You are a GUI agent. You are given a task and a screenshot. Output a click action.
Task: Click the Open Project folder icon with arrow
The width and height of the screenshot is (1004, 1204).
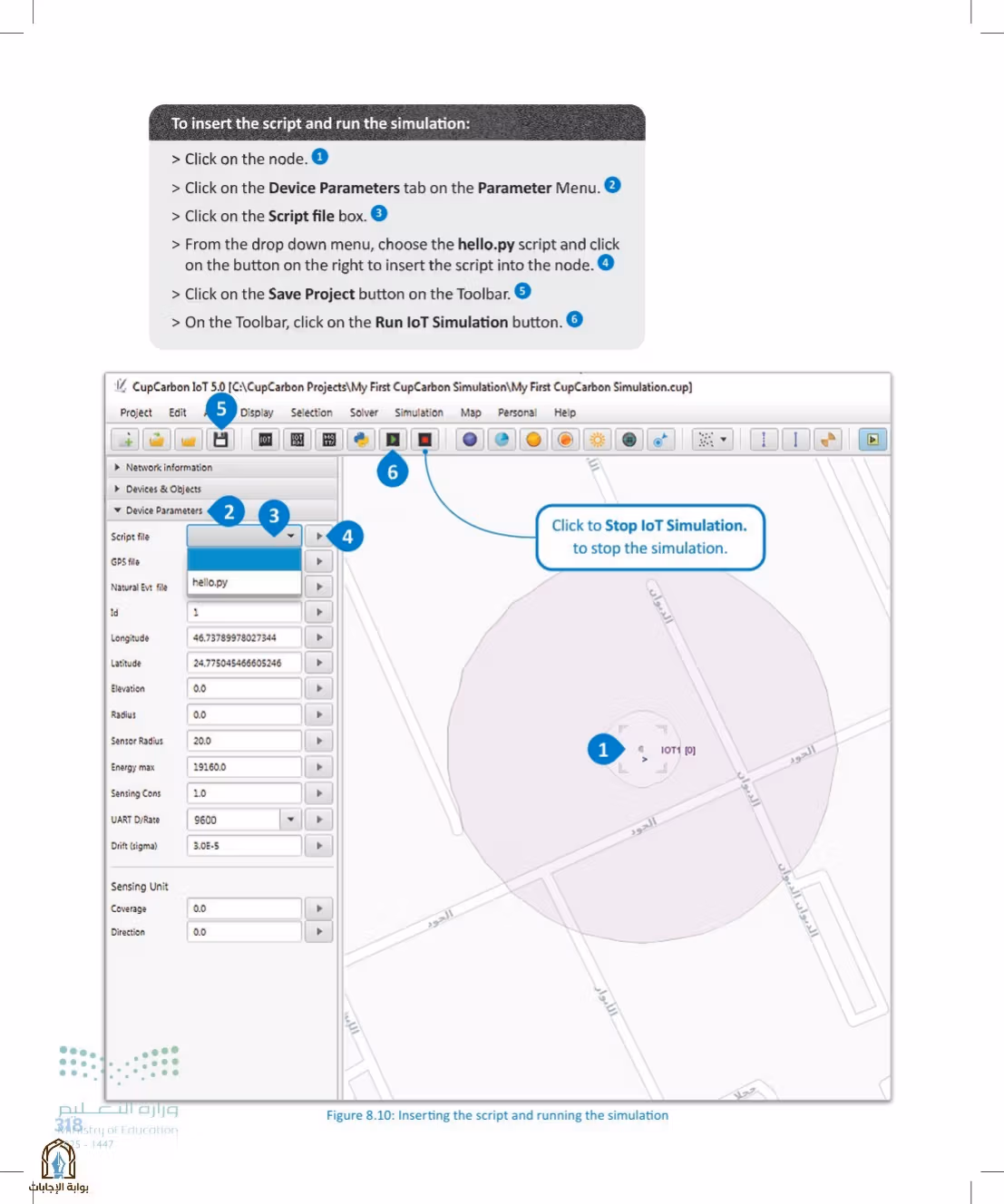(157, 440)
